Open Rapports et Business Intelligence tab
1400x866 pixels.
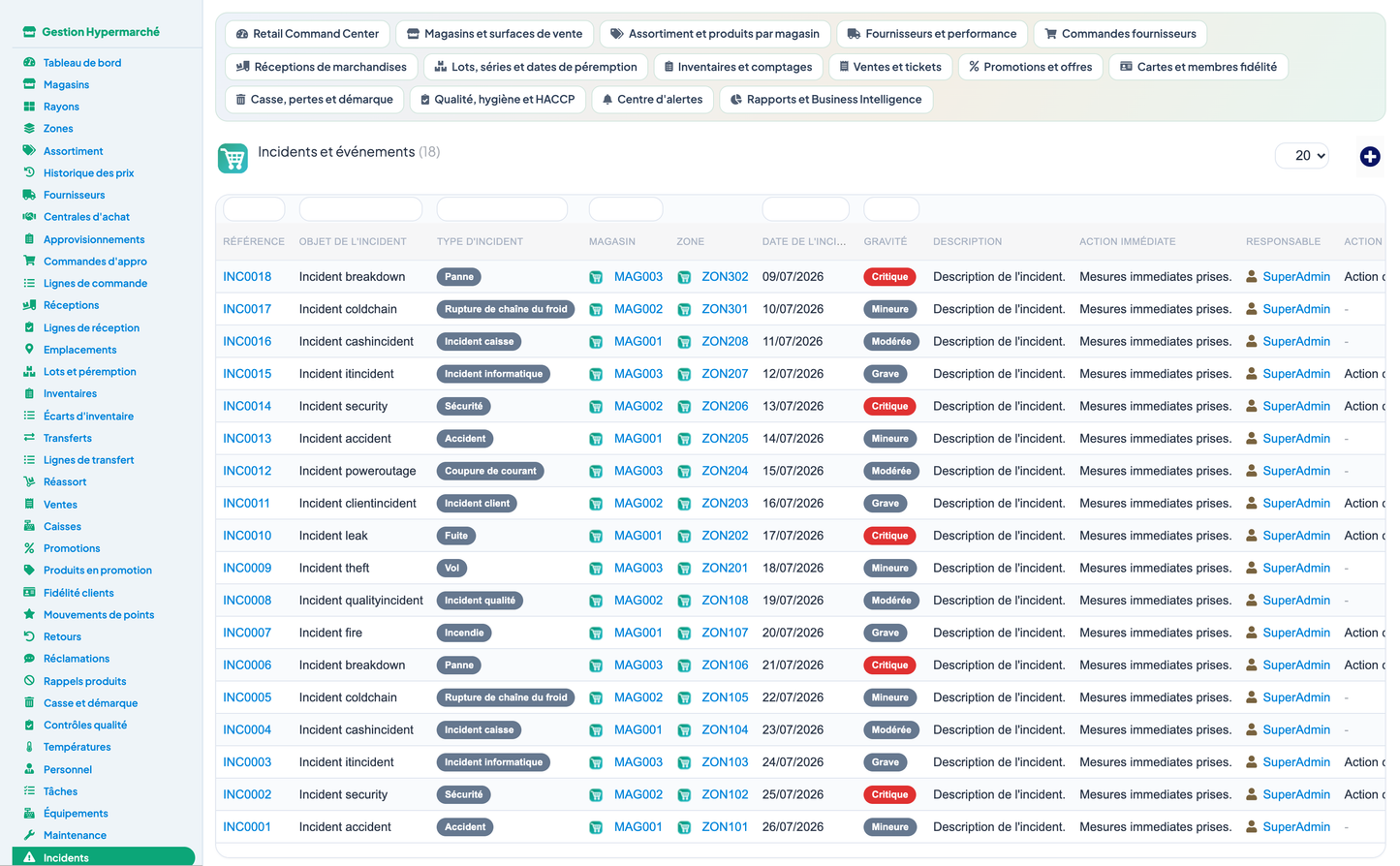tap(825, 100)
